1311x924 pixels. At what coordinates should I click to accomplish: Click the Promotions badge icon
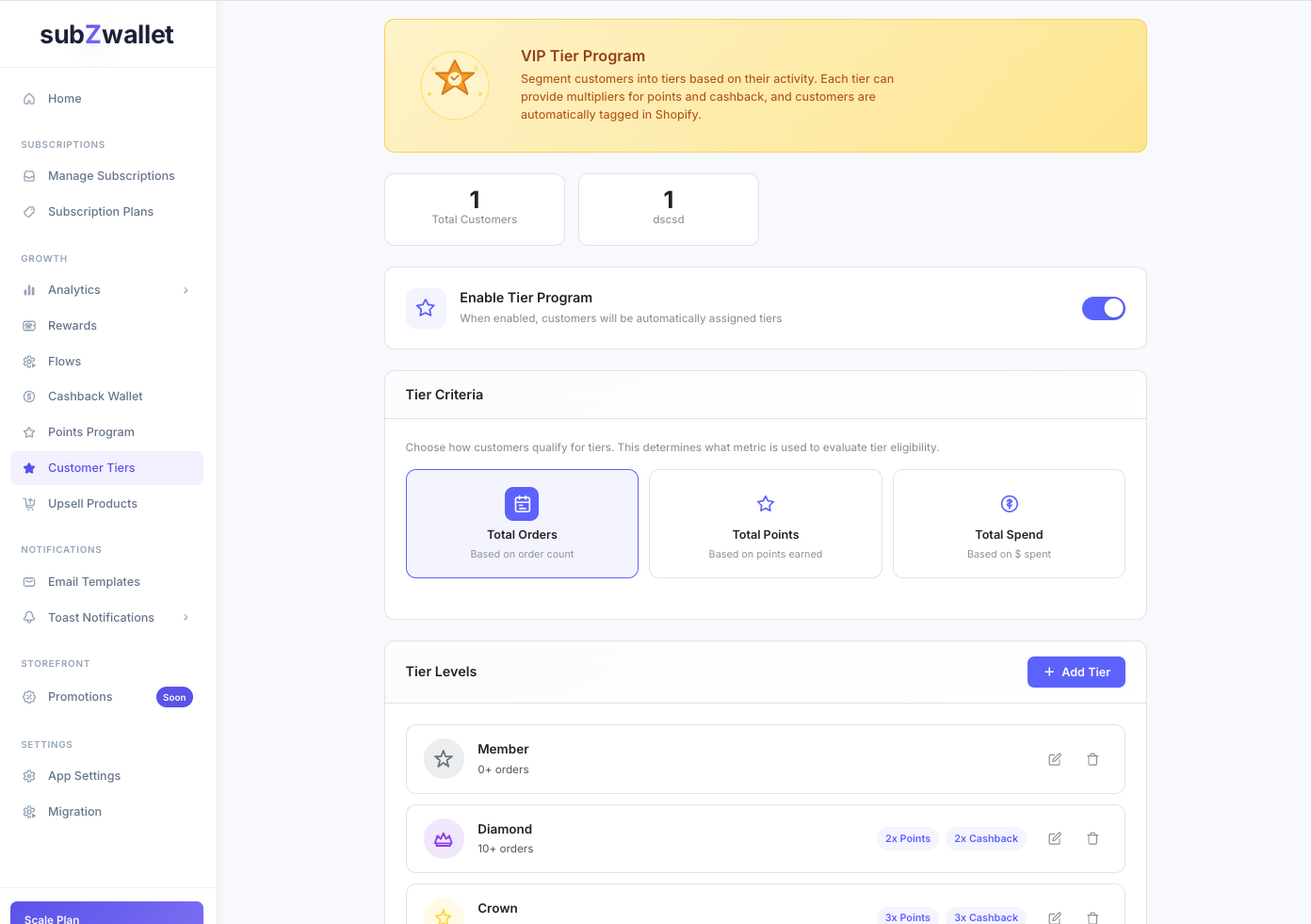(29, 697)
